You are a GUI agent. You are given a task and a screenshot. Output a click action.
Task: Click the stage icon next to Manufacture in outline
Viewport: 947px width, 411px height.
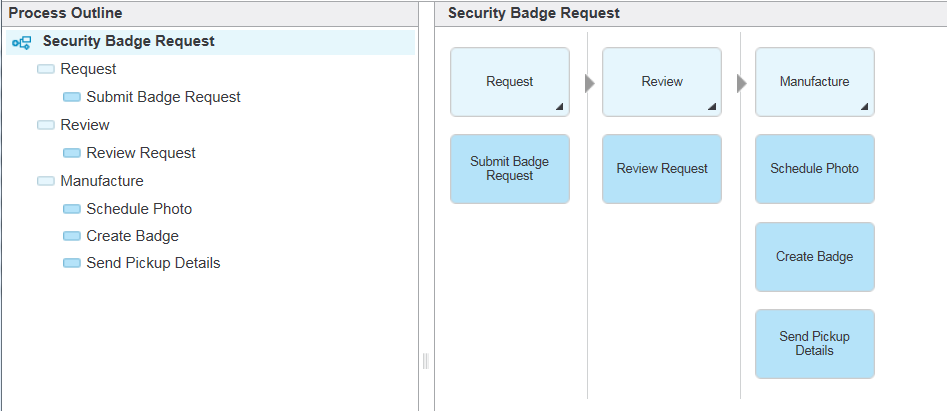[x=46, y=181]
